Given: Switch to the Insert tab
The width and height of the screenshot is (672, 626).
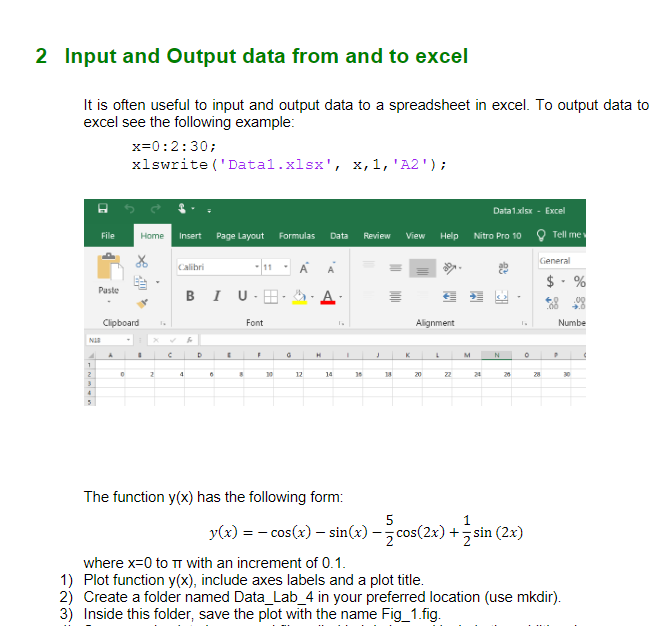Looking at the screenshot, I should [190, 236].
